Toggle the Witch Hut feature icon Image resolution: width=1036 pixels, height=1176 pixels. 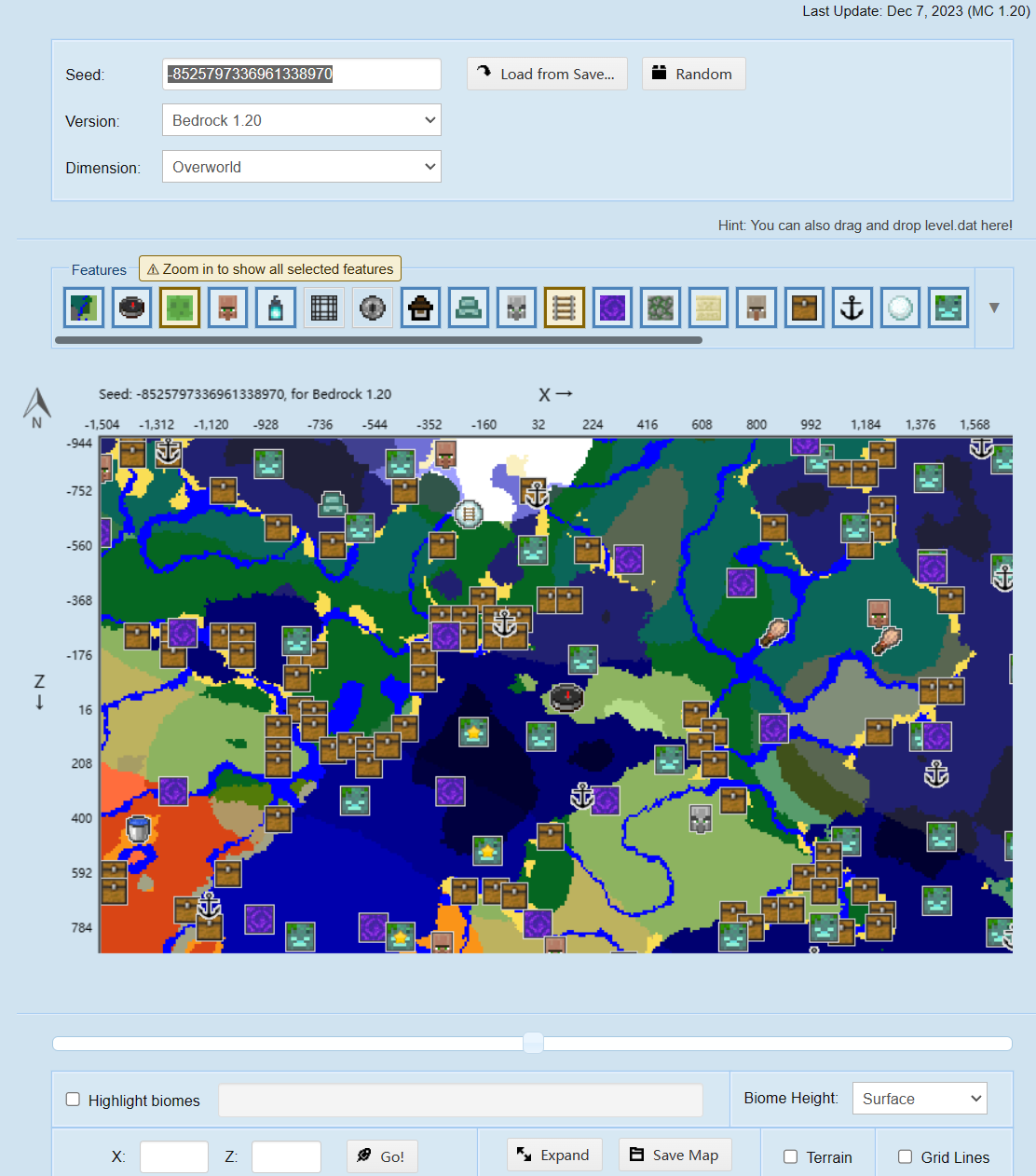(420, 308)
